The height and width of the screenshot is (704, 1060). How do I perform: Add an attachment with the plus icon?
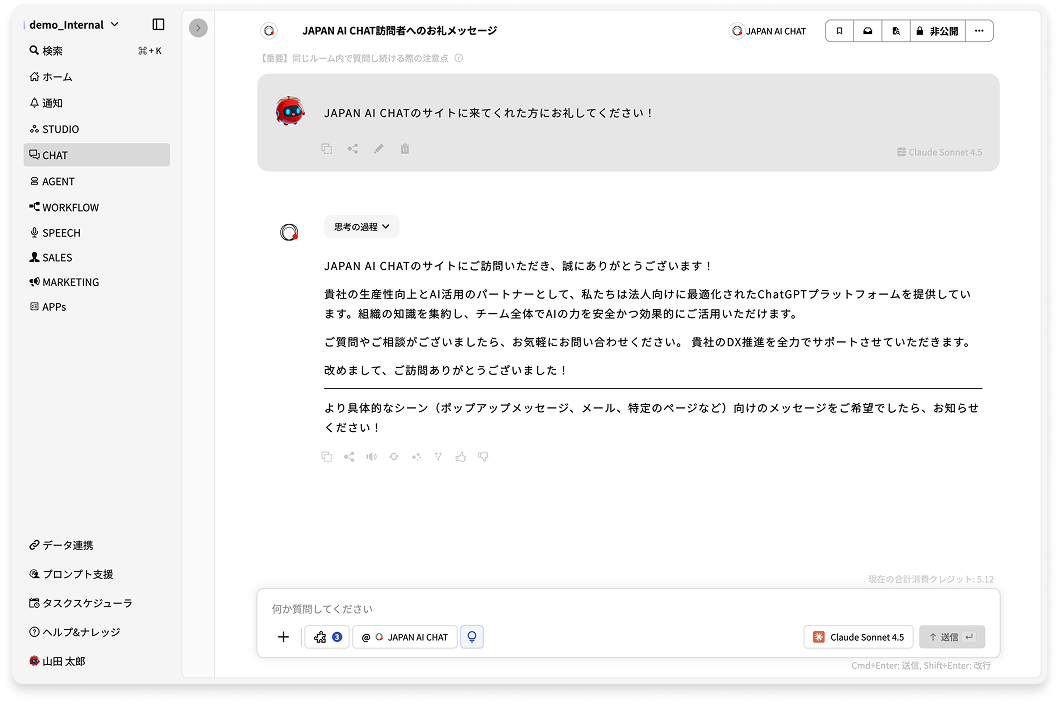(283, 637)
